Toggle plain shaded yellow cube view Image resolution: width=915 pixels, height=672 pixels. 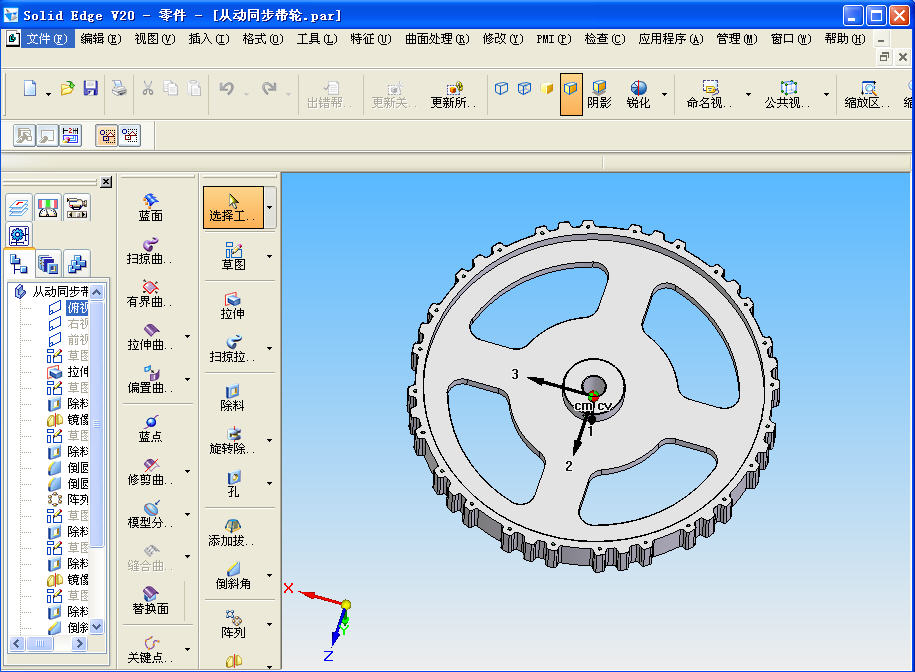click(x=547, y=89)
